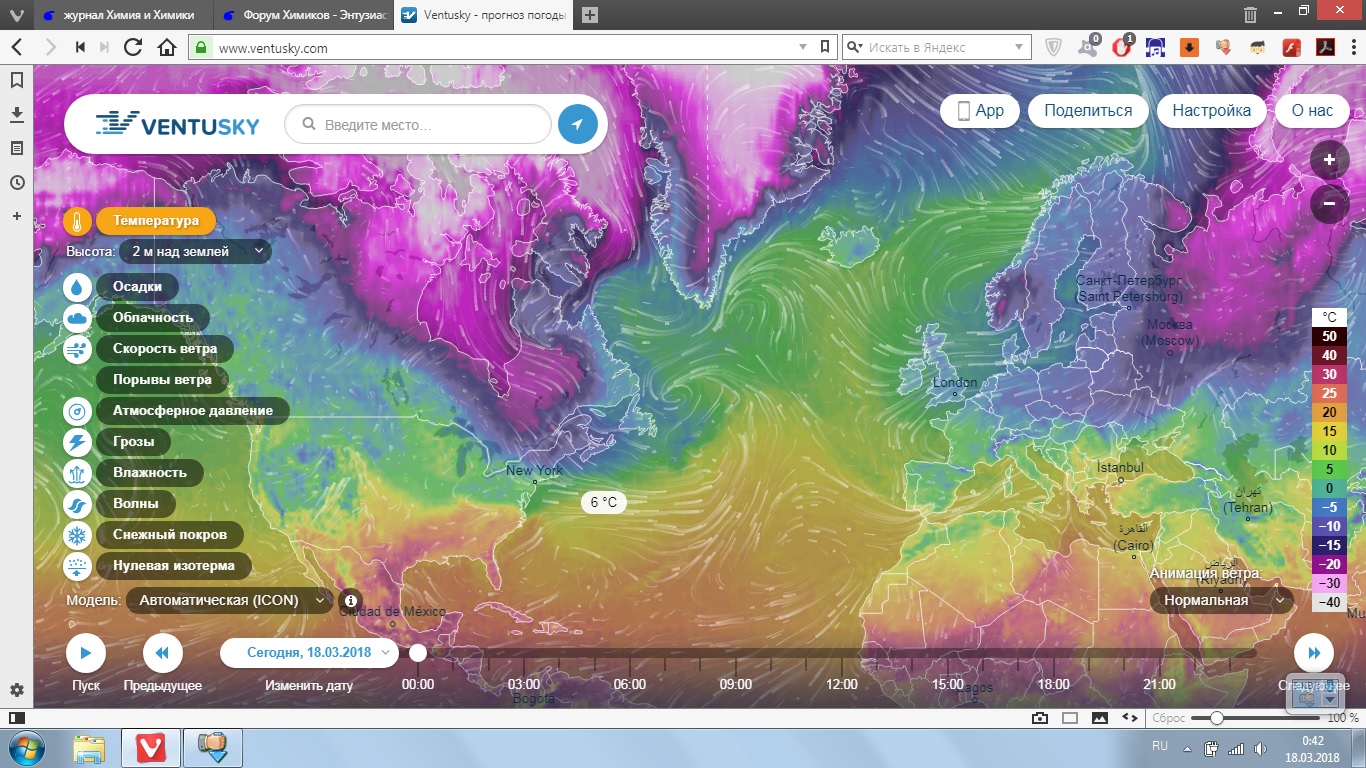Zoom out the map with minus button
Screen dimensions: 1366x768
(x=1329, y=204)
